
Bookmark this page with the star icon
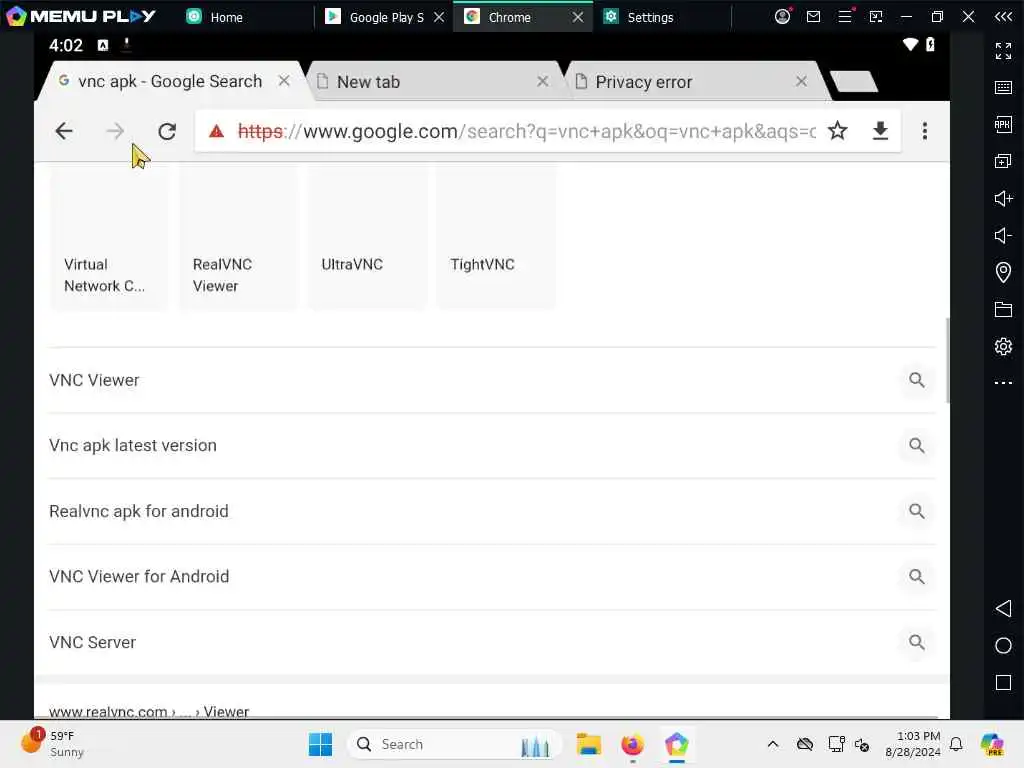pos(837,131)
